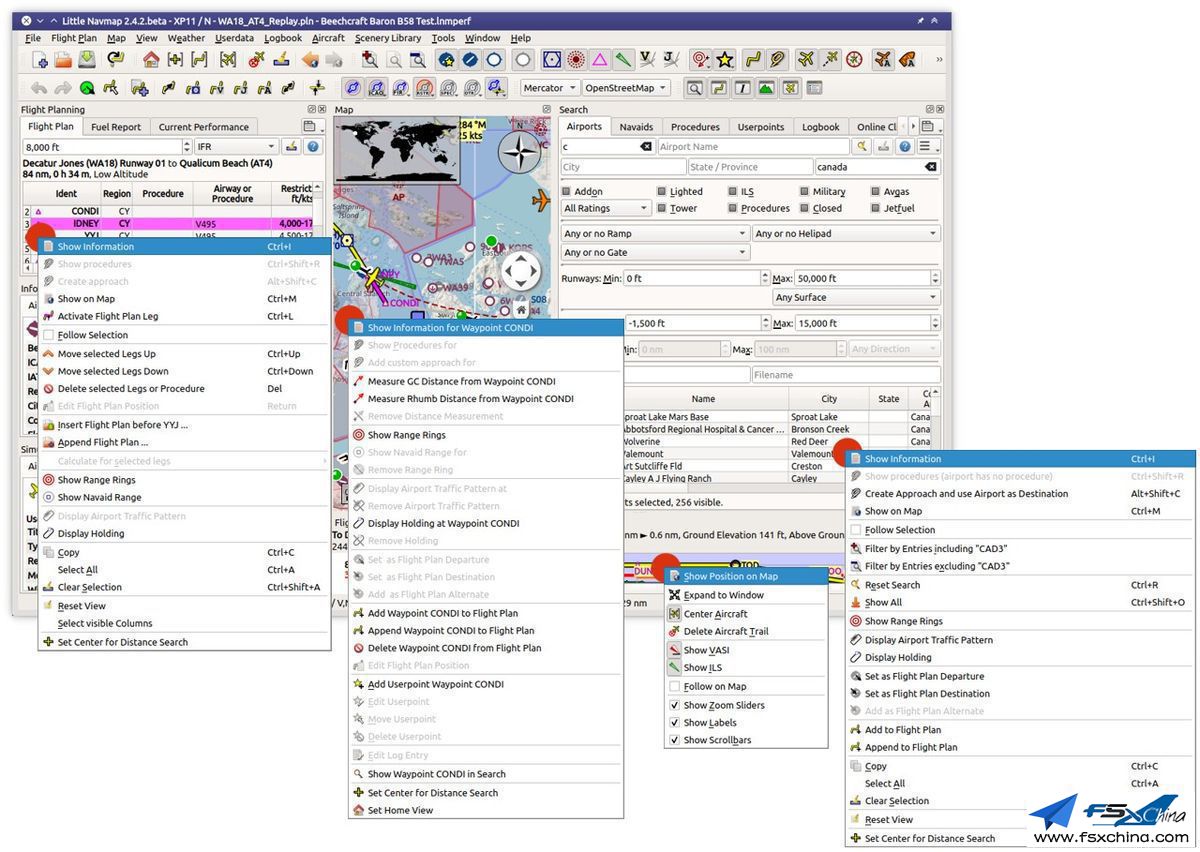Click the RSTR restricted airspace icon
The width and height of the screenshot is (1200, 852).
[x=424, y=88]
